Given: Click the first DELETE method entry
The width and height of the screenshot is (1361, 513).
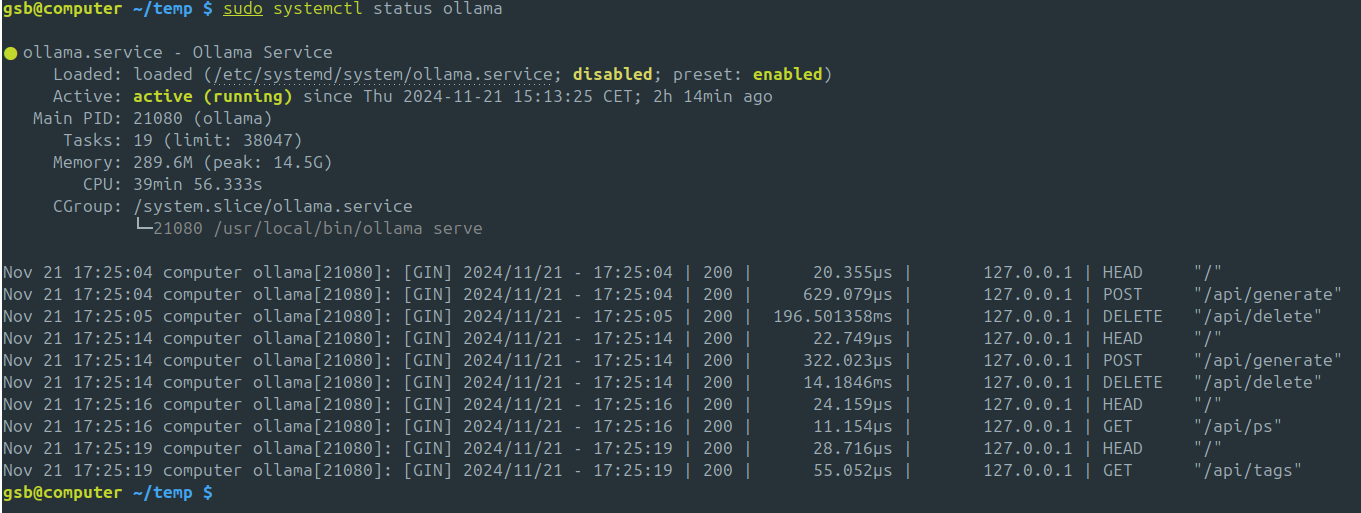Looking at the screenshot, I should tap(1132, 317).
